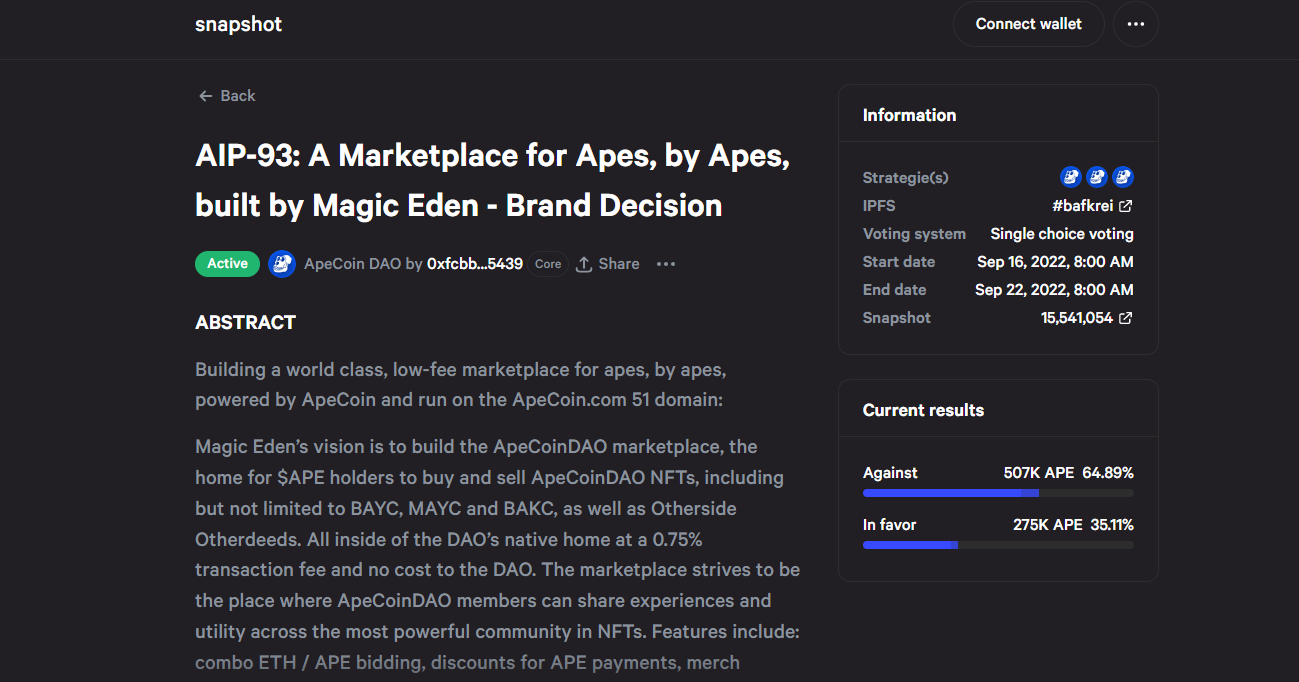Open the ApeCoin DAO space link
The height and width of the screenshot is (682, 1299).
point(352,264)
